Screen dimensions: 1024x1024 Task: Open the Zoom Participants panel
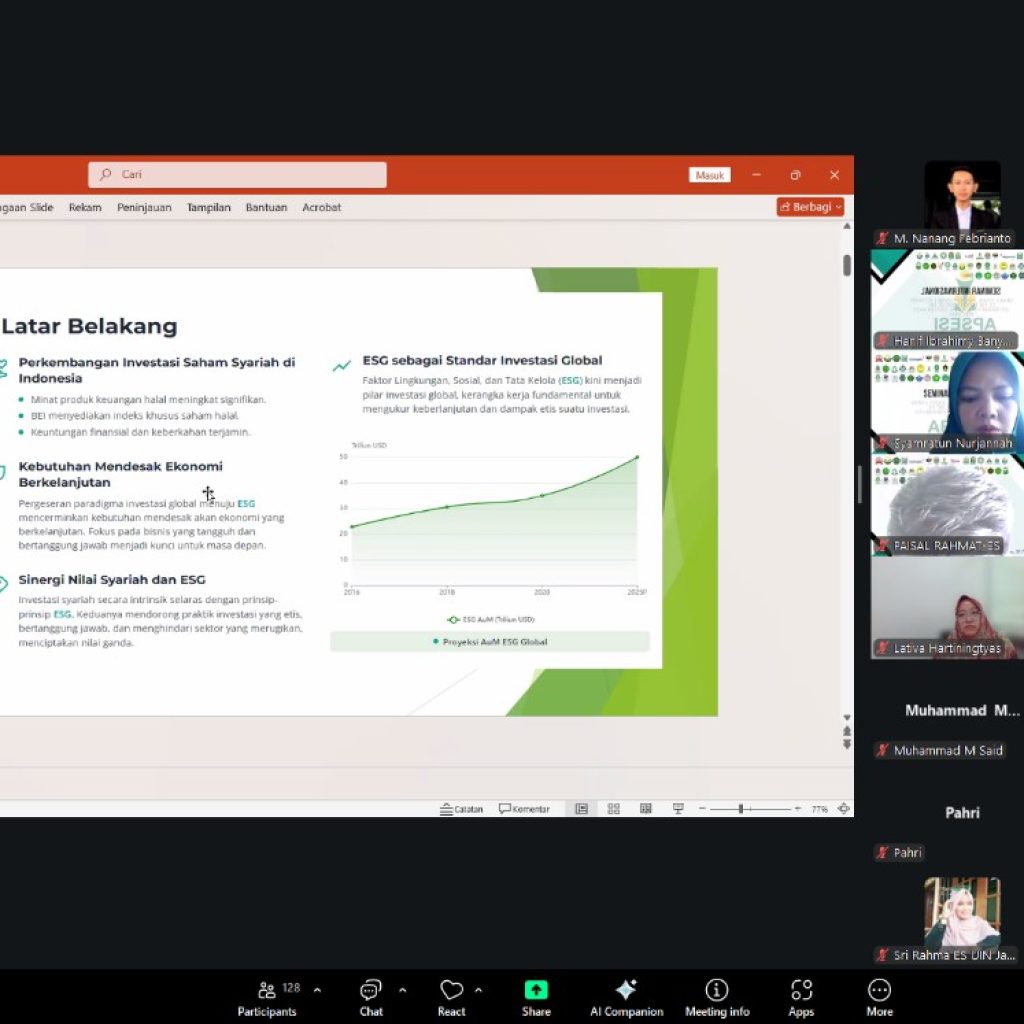click(267, 996)
